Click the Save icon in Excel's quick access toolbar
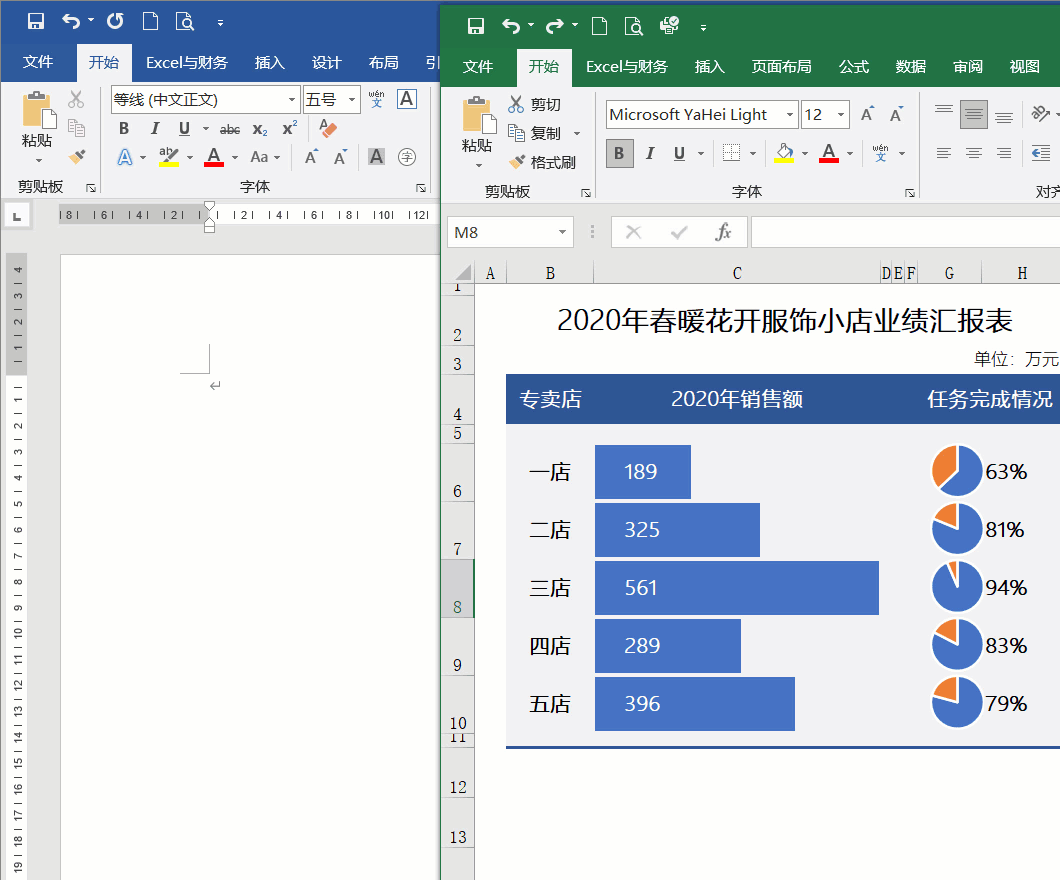Viewport: 1060px width, 880px height. click(x=476, y=26)
